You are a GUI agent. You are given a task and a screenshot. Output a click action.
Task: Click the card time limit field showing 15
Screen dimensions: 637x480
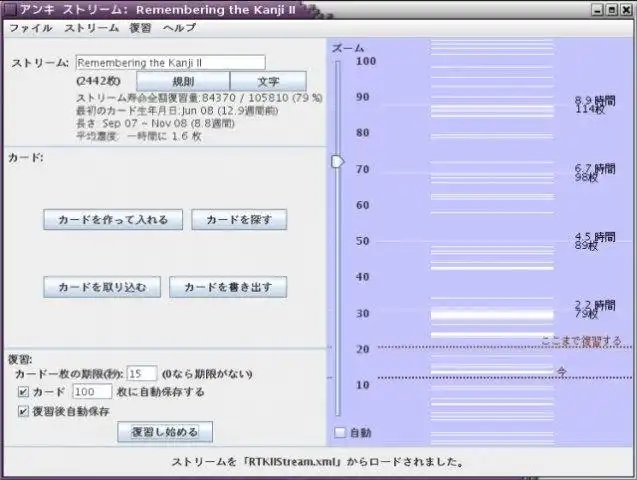click(142, 374)
